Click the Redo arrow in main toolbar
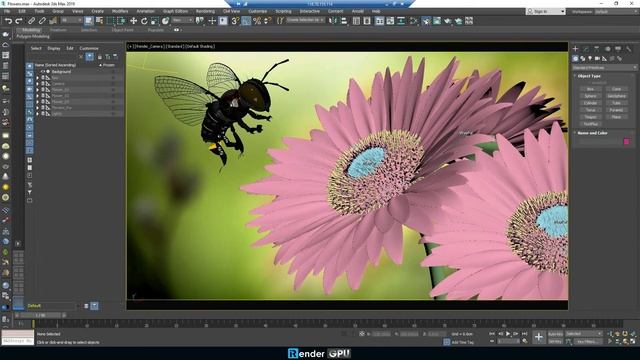 click(x=19, y=21)
